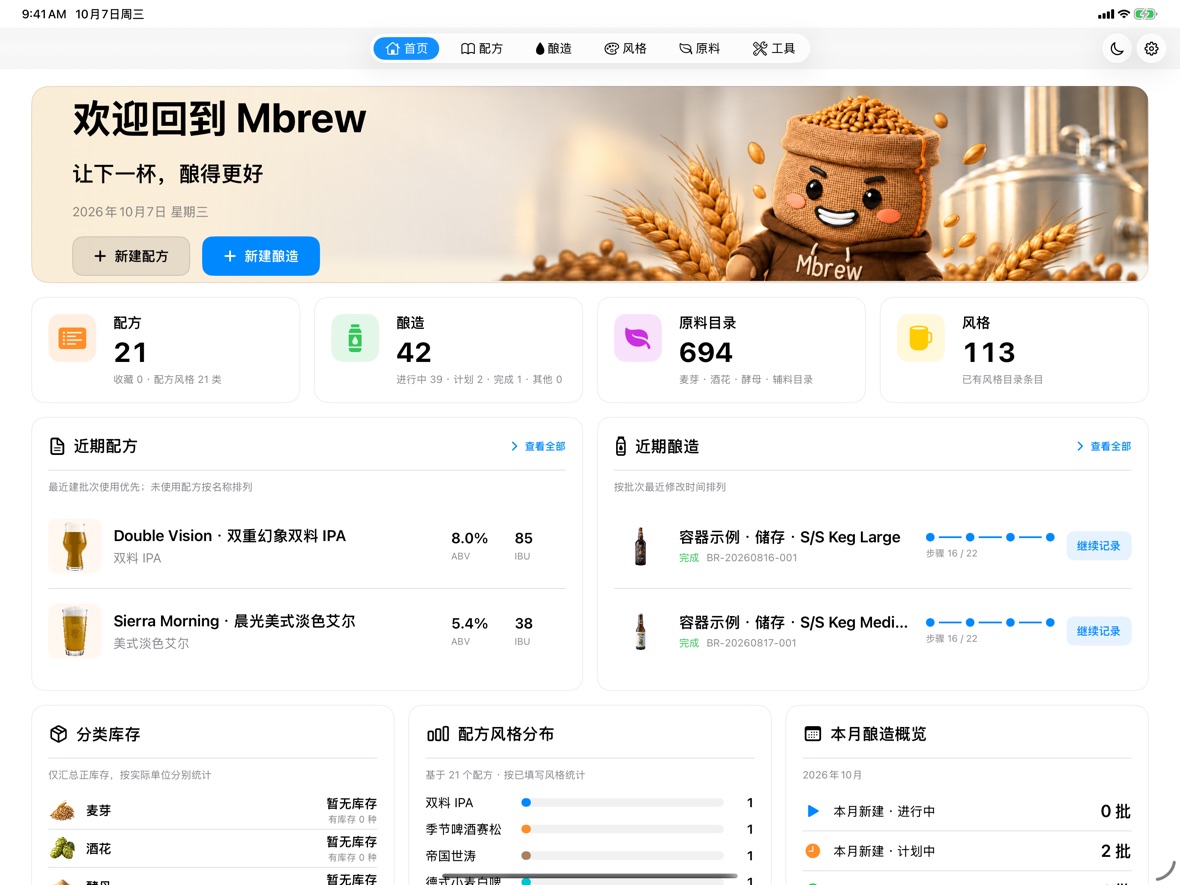
Task: Click the orange clock icon 计划中
Action: tap(813, 850)
